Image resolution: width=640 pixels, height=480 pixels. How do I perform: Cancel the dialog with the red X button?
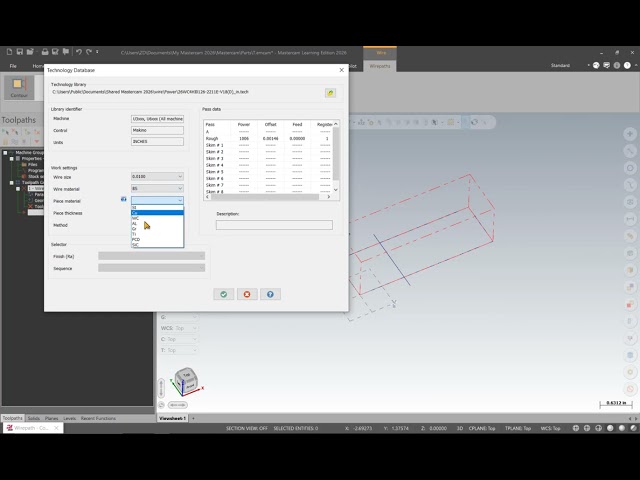click(247, 294)
